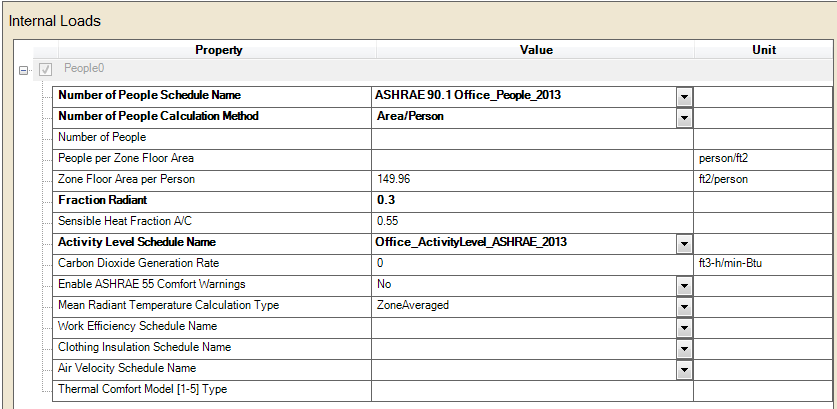Click the Property column header
This screenshot has height=409, width=837.
218,50
